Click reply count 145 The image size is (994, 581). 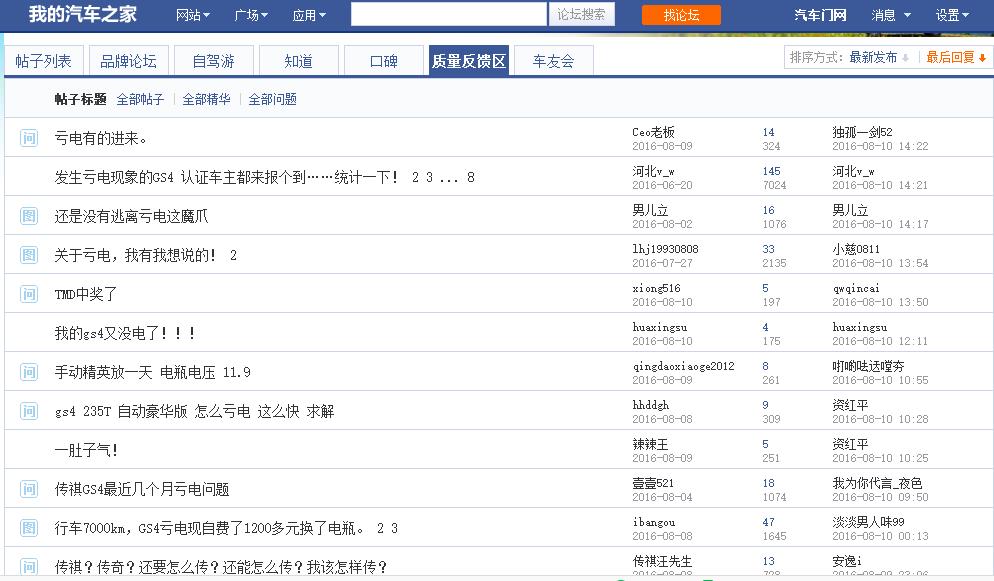click(771, 171)
